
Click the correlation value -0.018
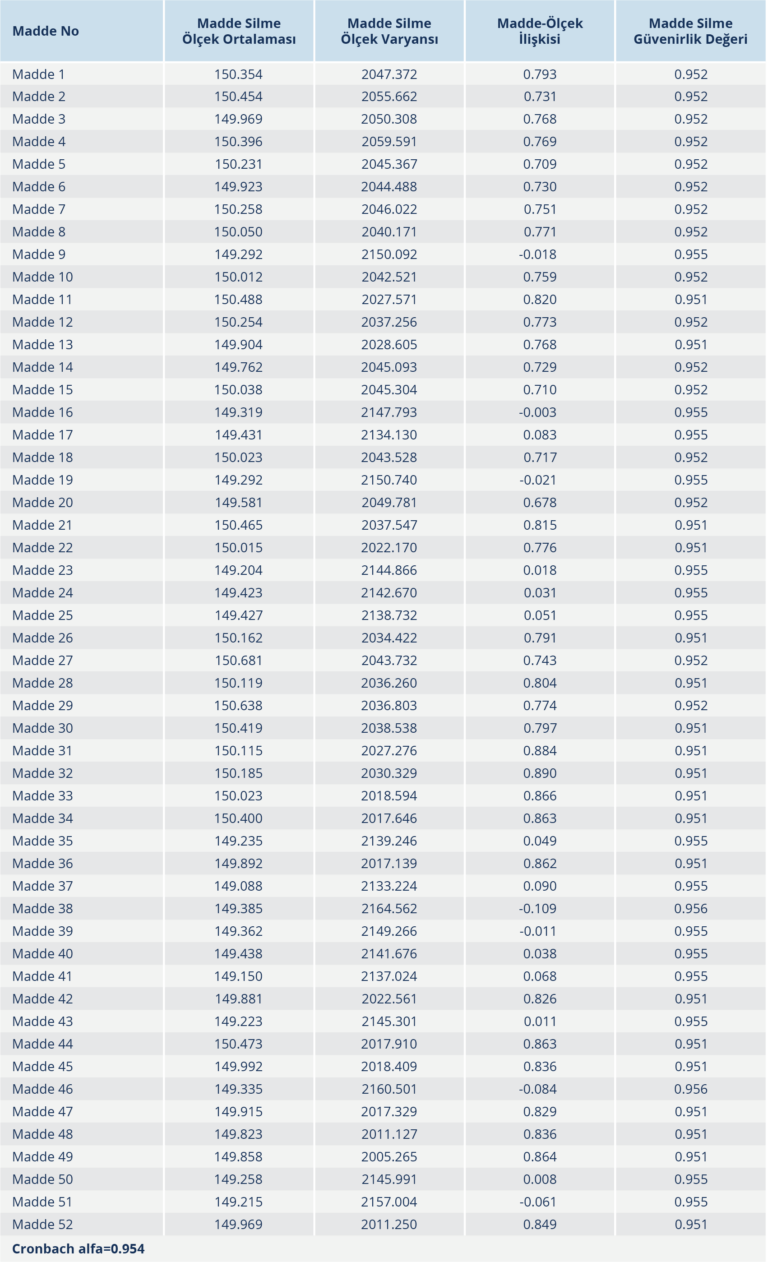538,254
